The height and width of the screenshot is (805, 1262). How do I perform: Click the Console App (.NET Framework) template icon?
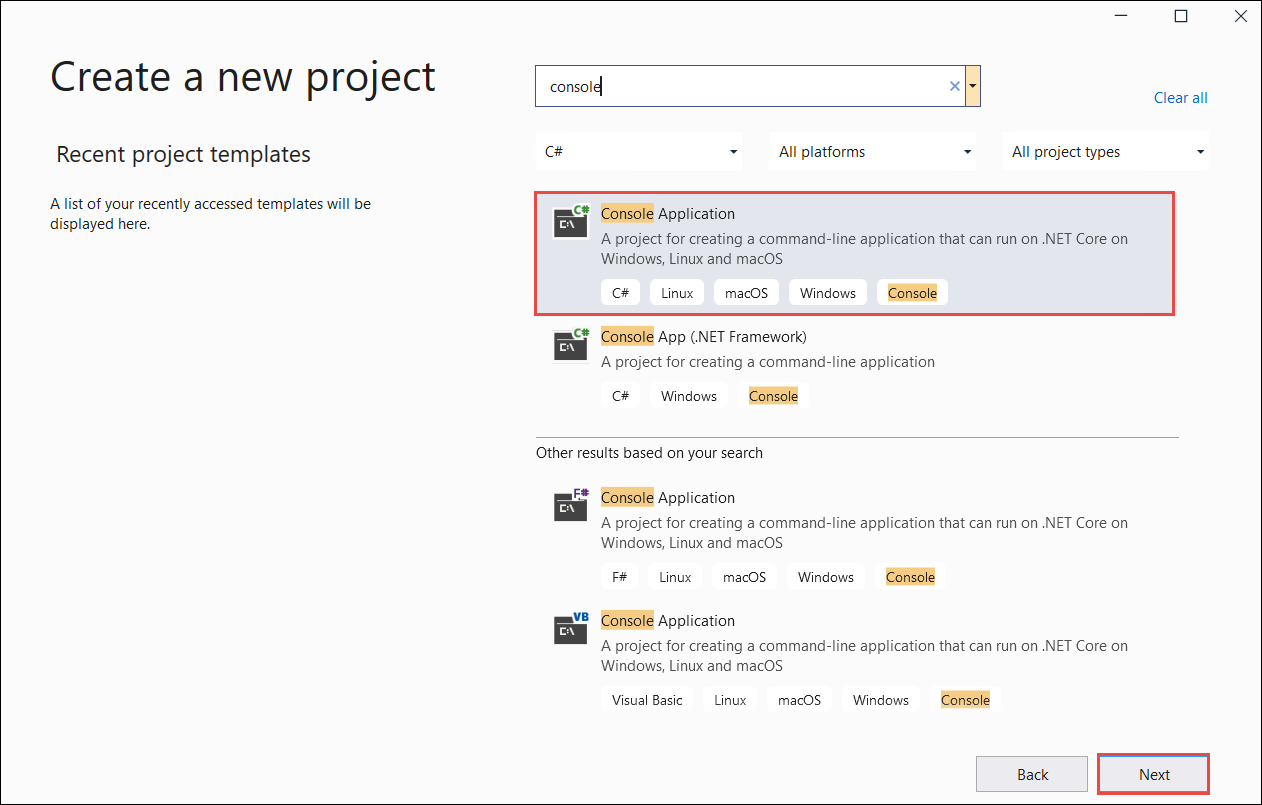(x=570, y=345)
